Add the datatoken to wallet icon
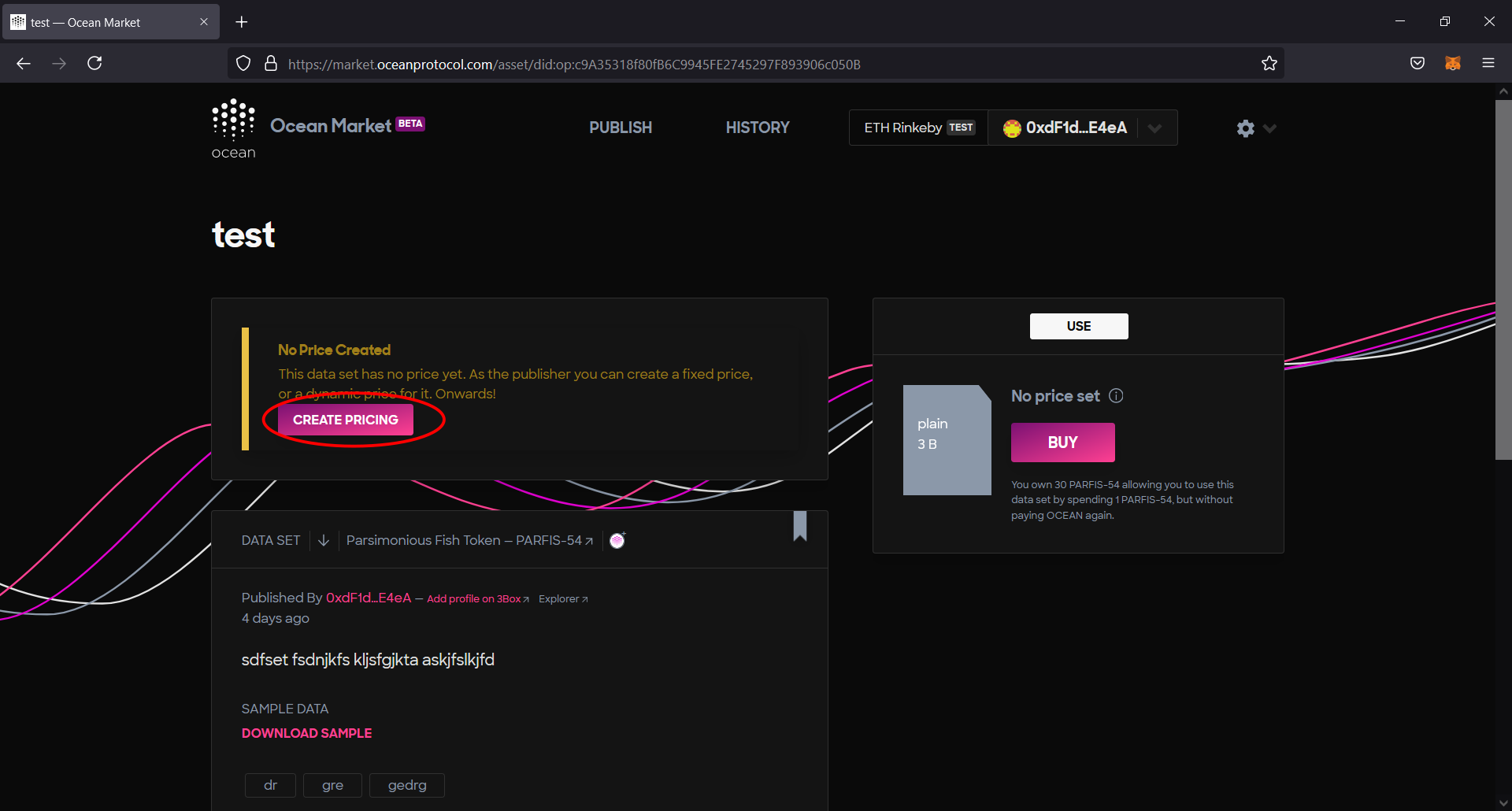The height and width of the screenshot is (811, 1512). pos(617,540)
